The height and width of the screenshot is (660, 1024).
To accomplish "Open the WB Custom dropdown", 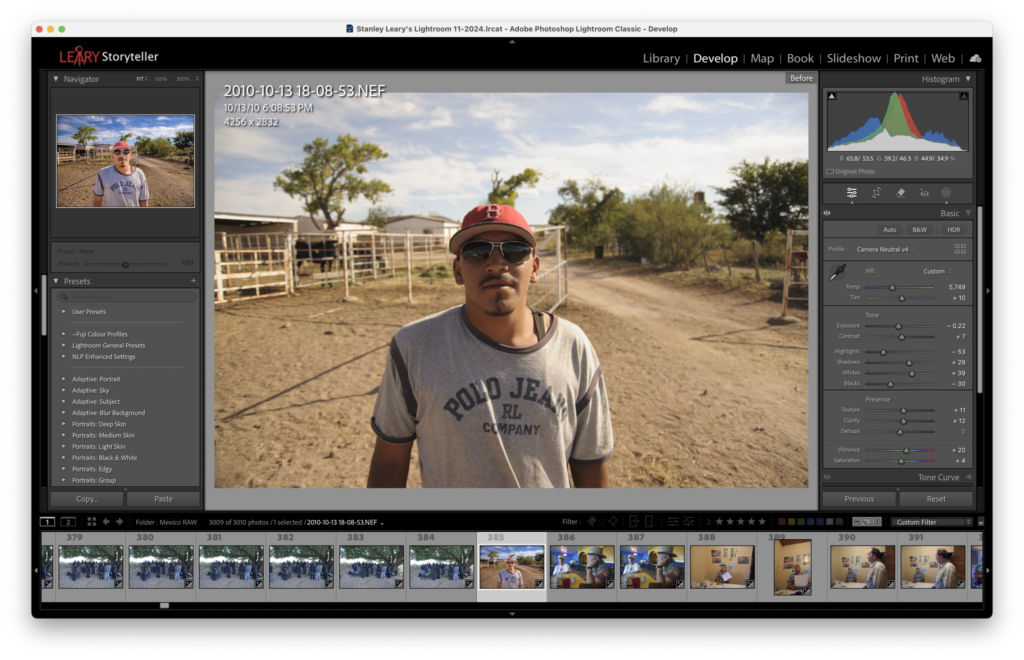I will pos(937,271).
